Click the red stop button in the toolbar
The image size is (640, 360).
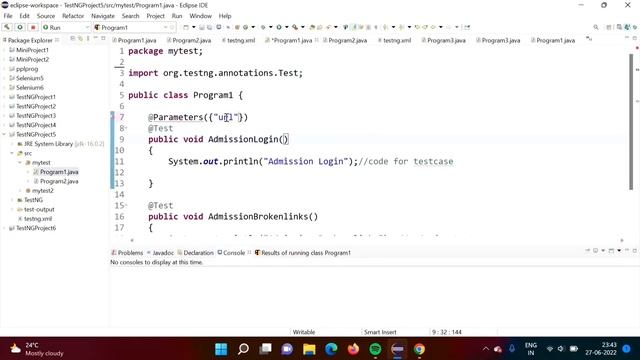pyautogui.click(x=33, y=27)
